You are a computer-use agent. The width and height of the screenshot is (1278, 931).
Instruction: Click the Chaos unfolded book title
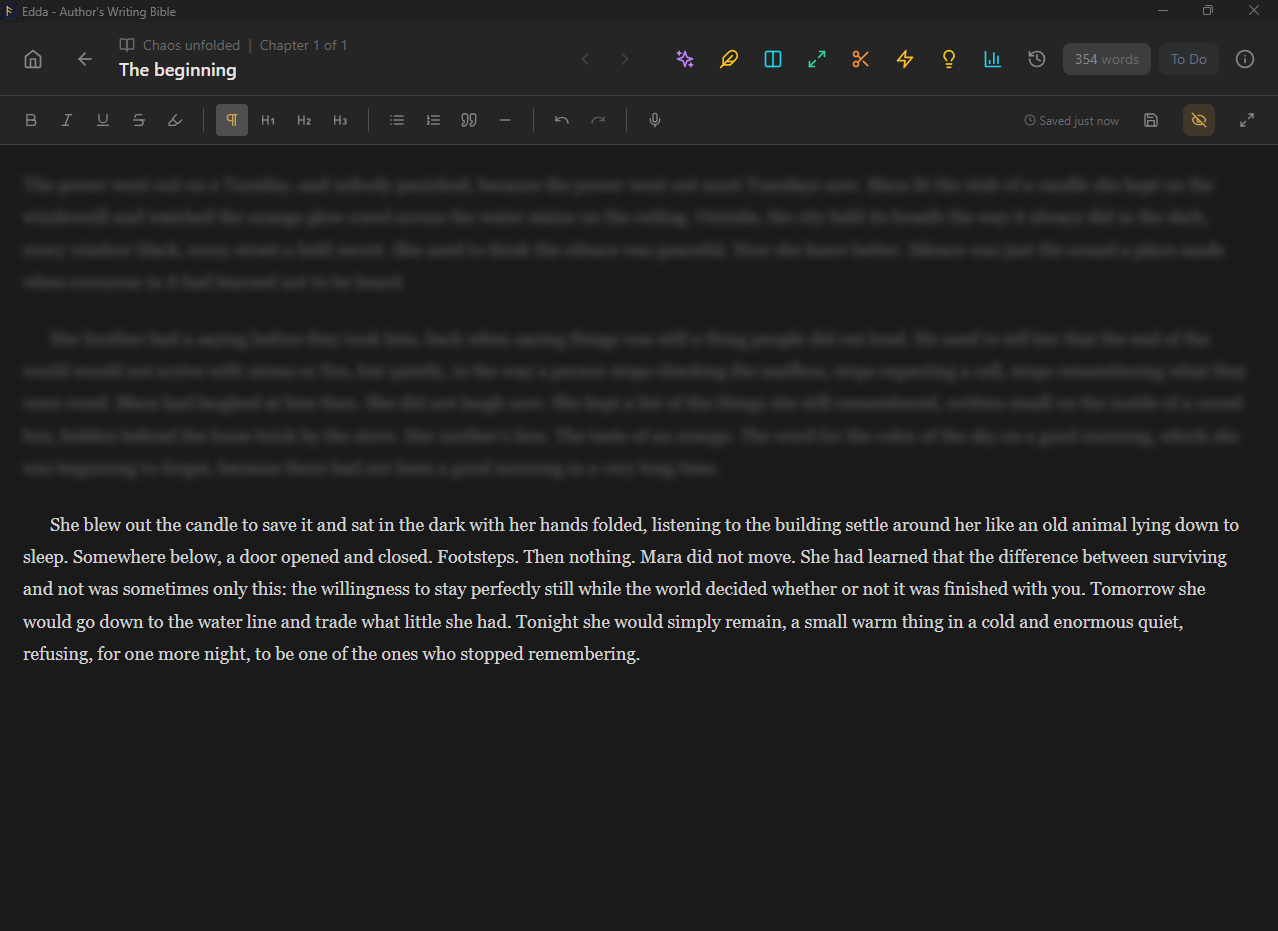coord(191,45)
